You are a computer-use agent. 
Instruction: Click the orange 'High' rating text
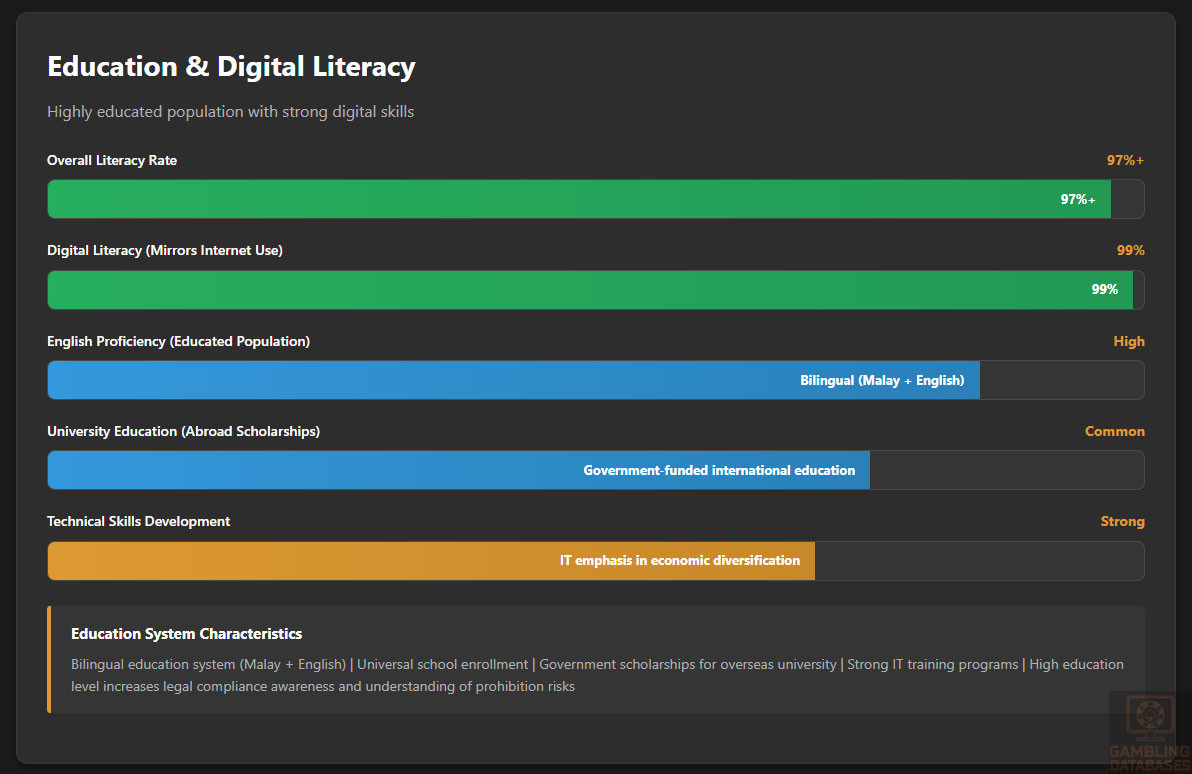(x=1129, y=341)
